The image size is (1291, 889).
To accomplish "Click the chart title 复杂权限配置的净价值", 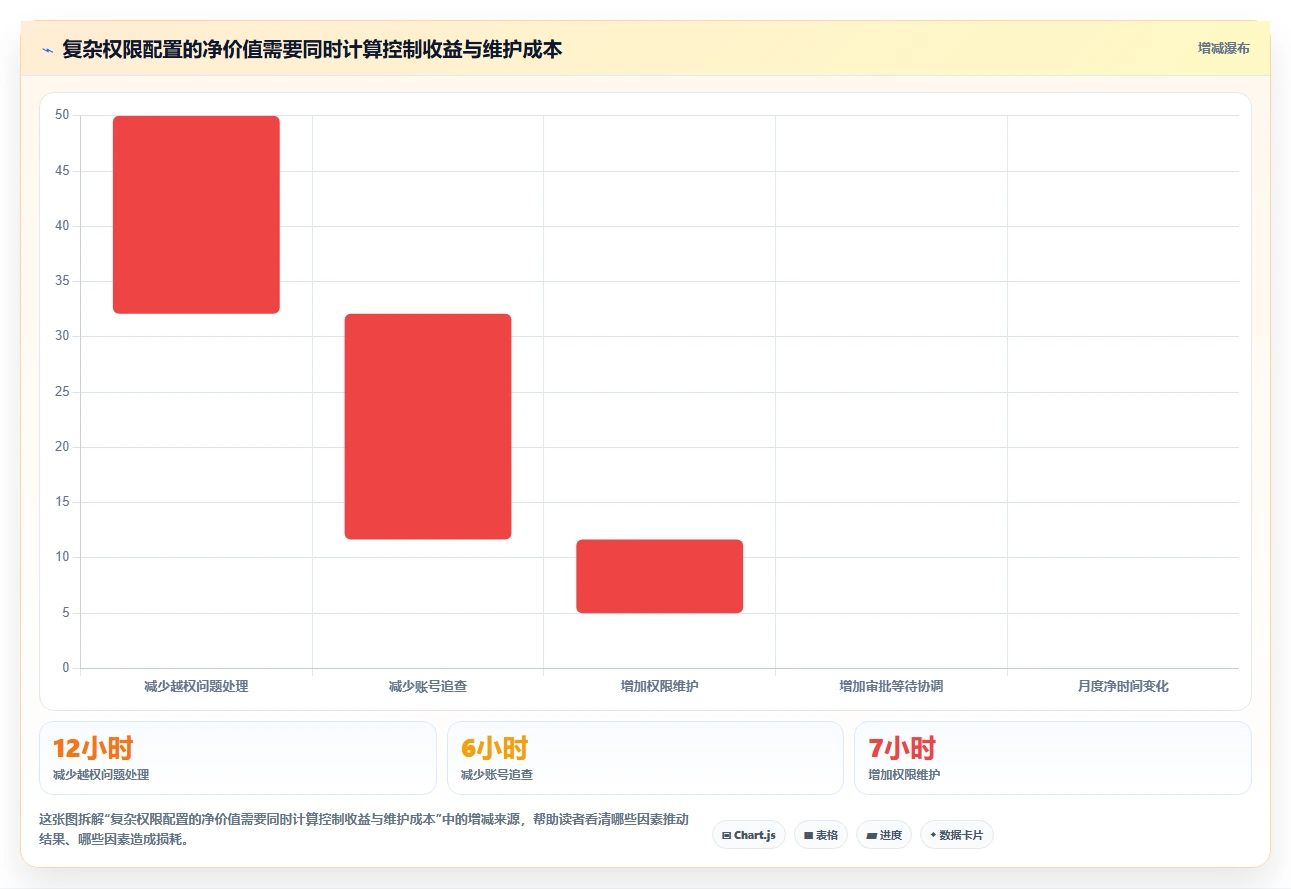I will point(312,49).
